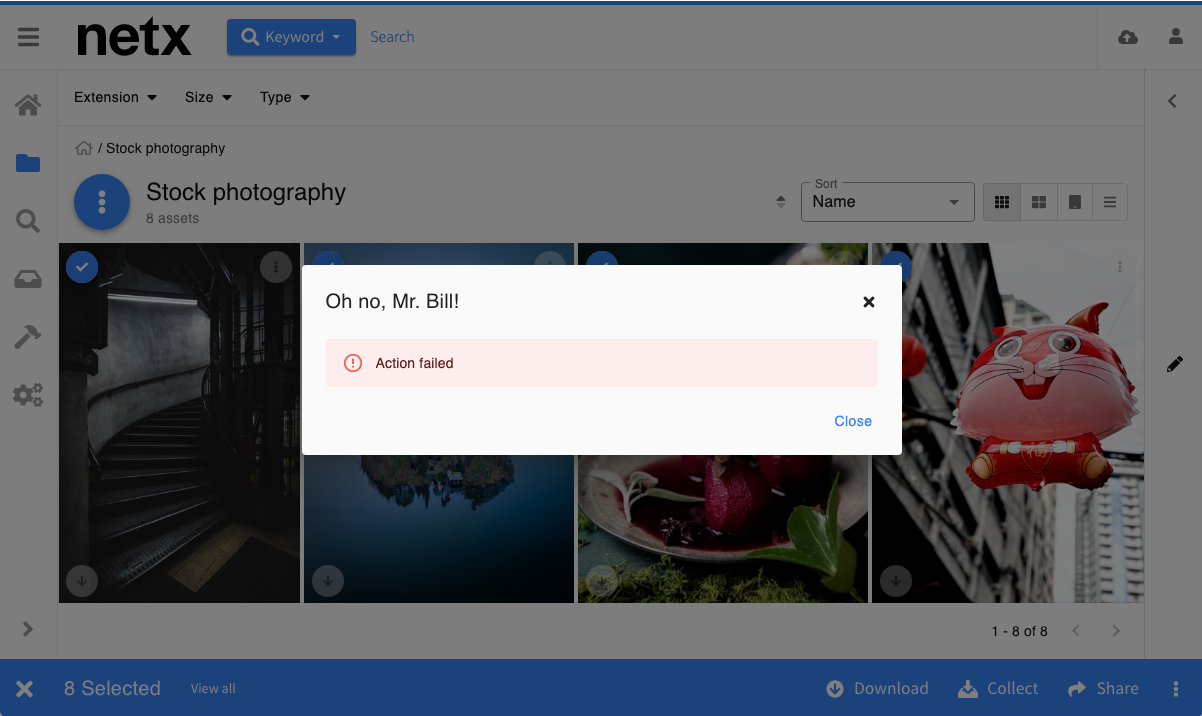Switch to single card view
Screen dimensions: 1202x716
1075,202
